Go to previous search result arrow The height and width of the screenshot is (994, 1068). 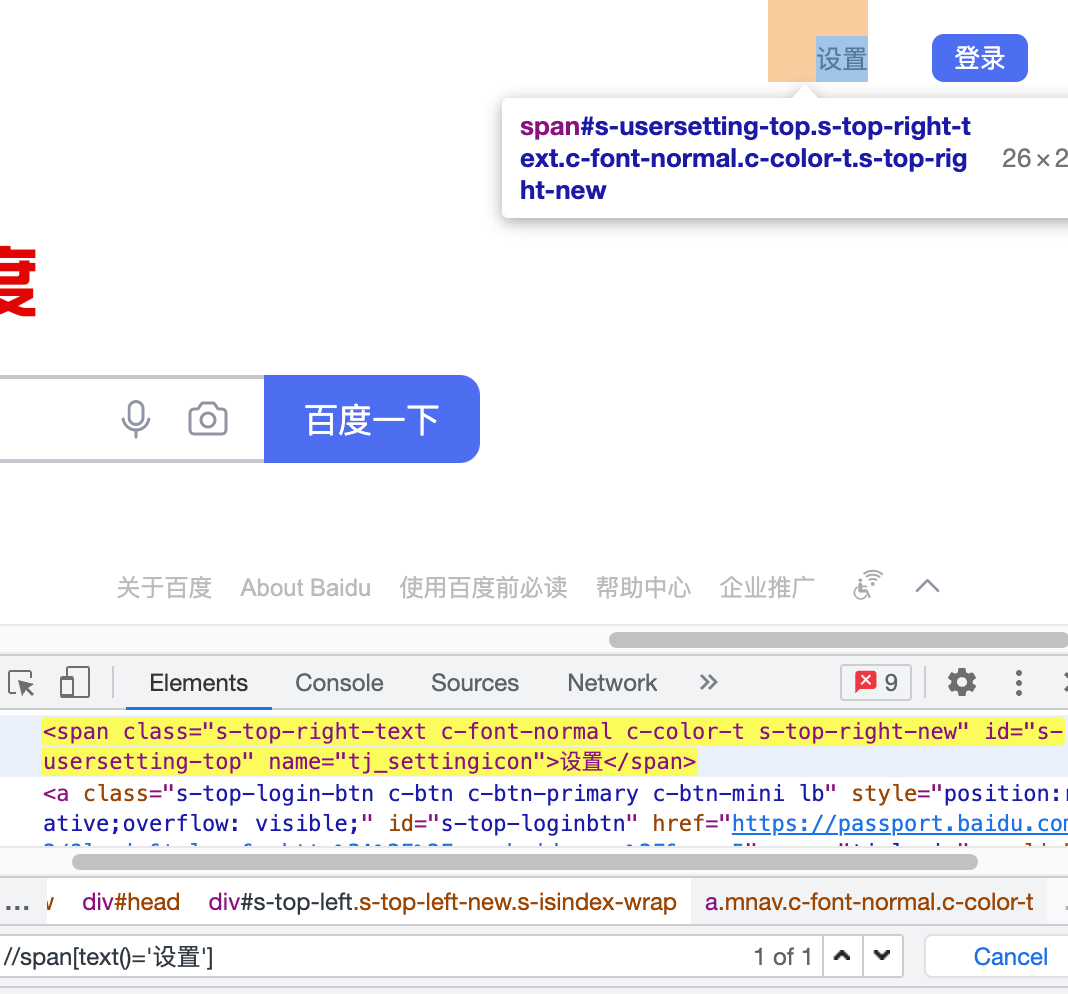click(842, 956)
